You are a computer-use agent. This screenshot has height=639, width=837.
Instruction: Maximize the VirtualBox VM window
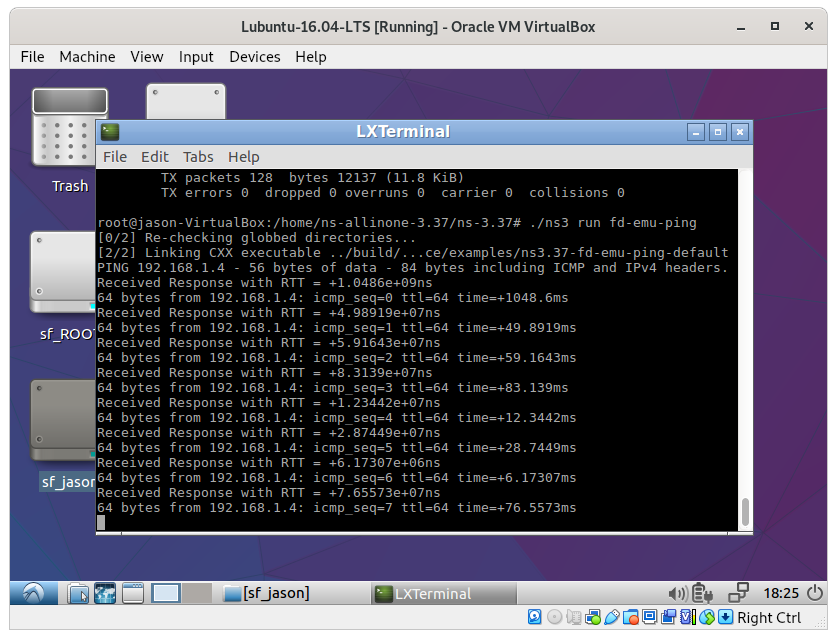pyautogui.click(x=775, y=27)
